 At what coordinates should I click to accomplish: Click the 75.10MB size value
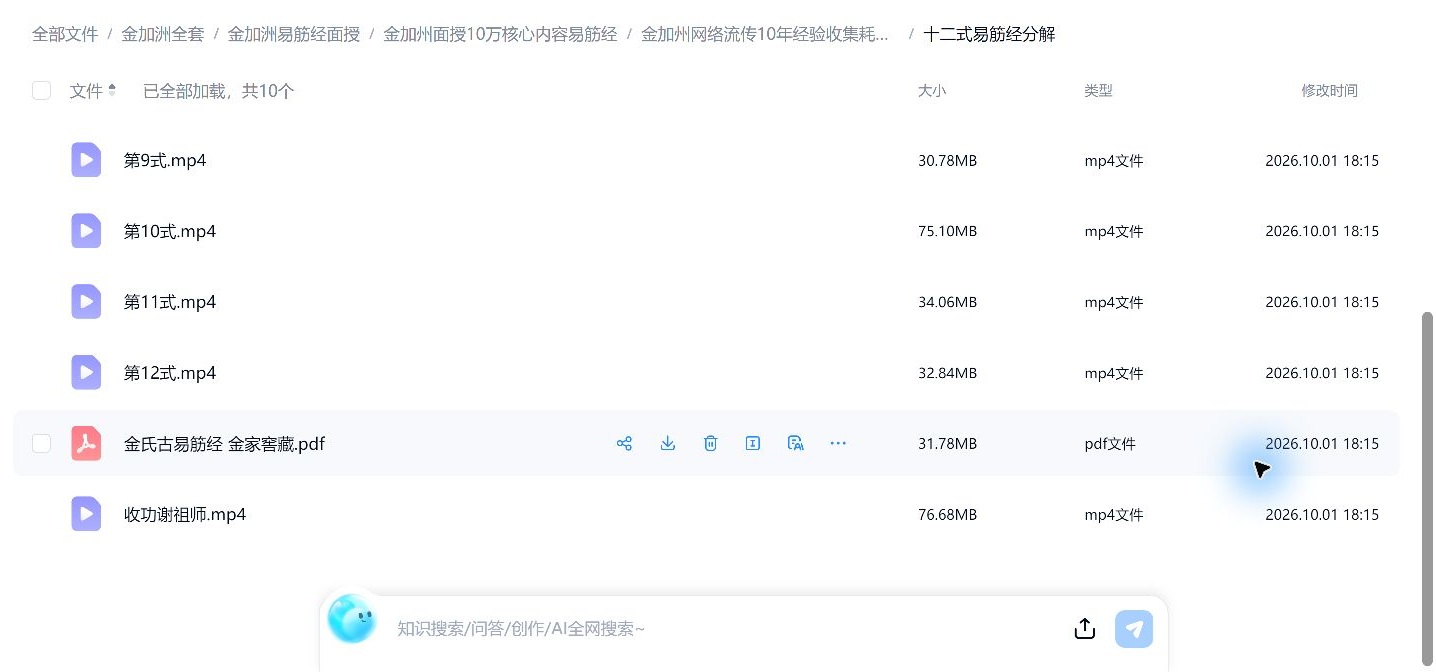(x=947, y=231)
